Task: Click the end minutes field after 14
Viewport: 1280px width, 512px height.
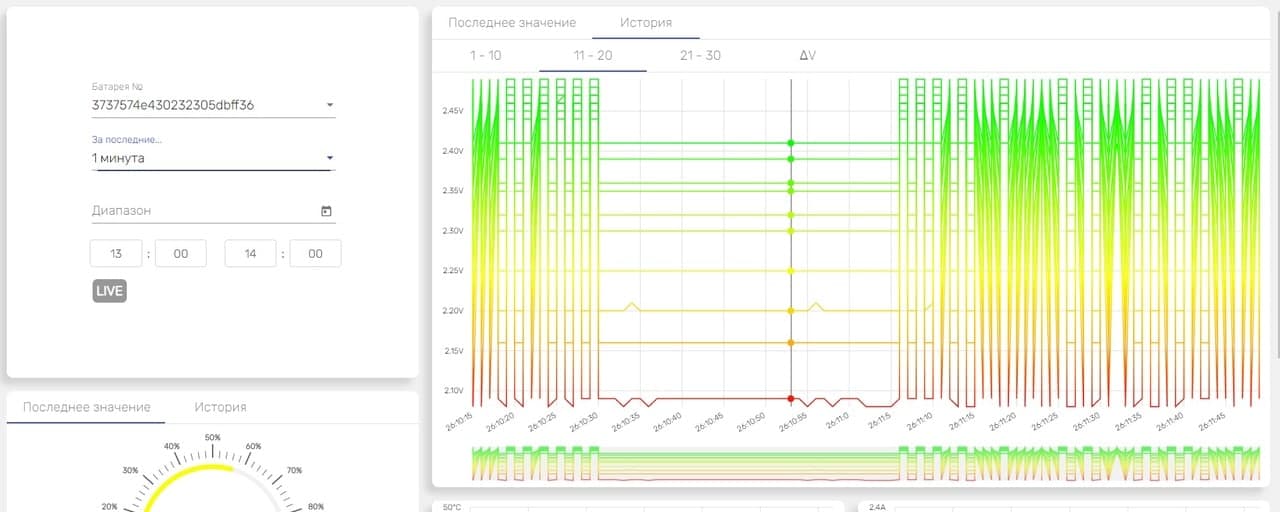Action: (x=315, y=254)
